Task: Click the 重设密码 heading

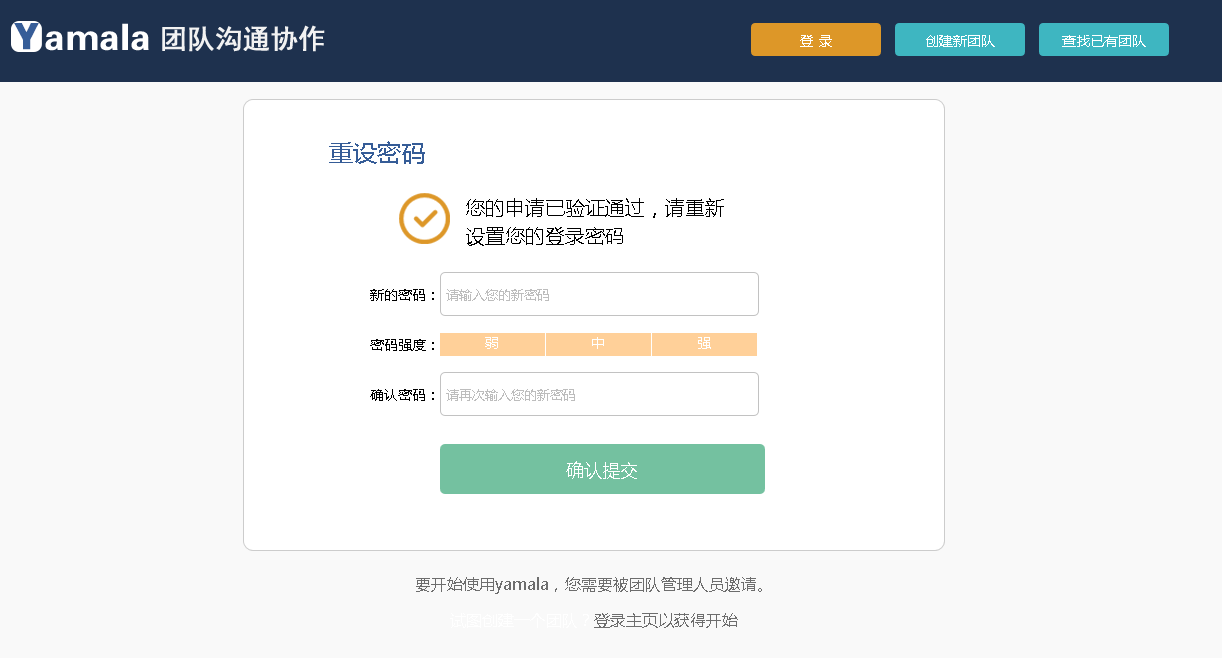Action: click(377, 153)
